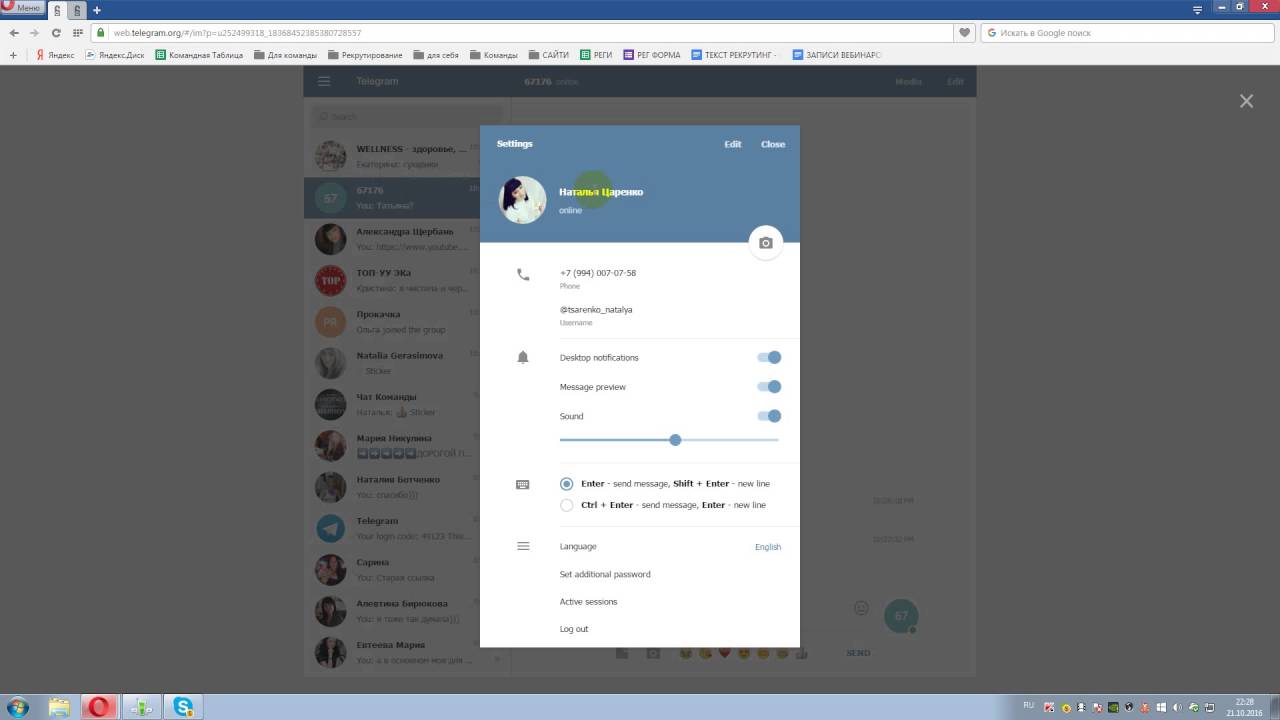Screen dimensions: 1280x720
Task: Open Set additional password
Action: pyautogui.click(x=605, y=574)
